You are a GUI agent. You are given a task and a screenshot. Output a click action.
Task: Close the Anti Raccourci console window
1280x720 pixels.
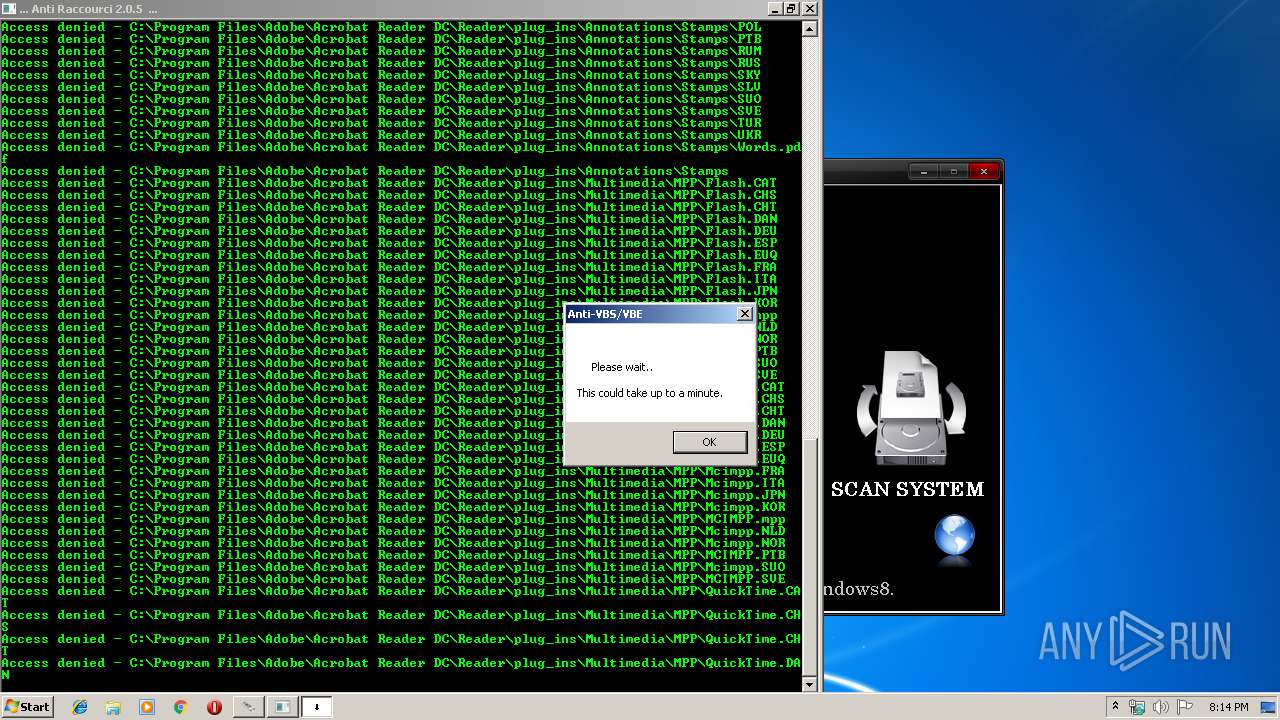click(809, 9)
